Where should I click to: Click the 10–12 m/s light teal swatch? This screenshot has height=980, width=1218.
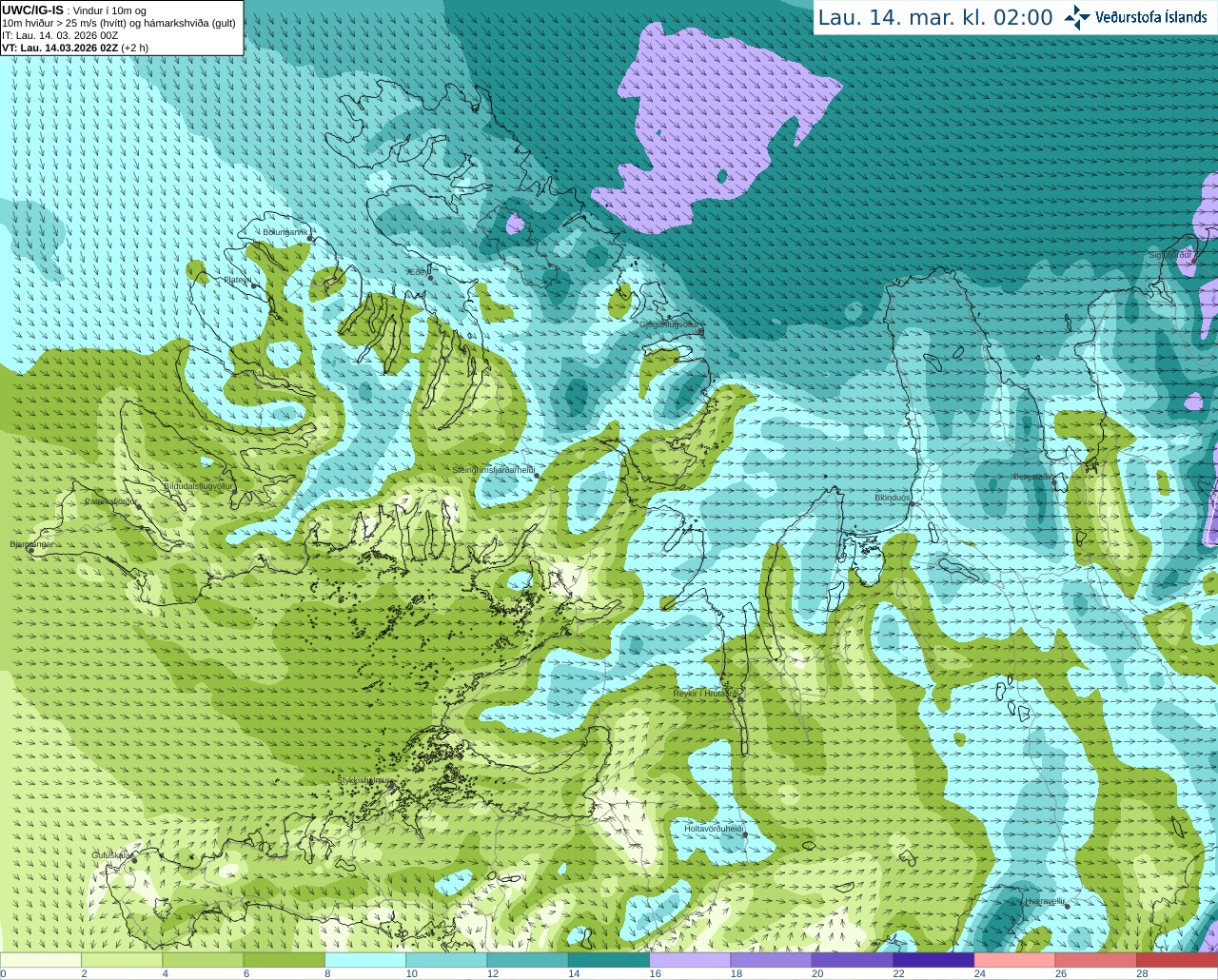tap(446, 959)
